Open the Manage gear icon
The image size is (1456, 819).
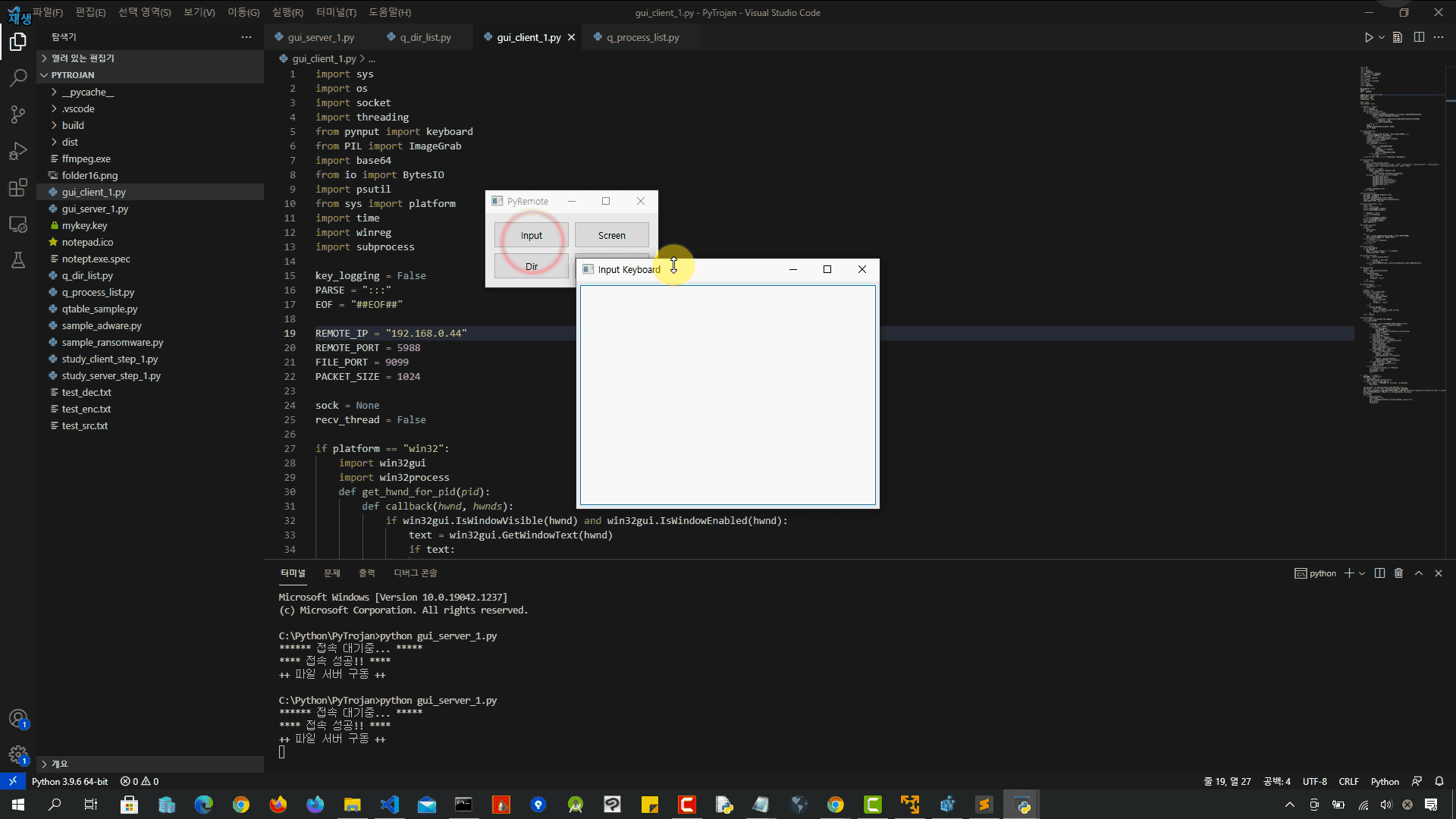18,755
